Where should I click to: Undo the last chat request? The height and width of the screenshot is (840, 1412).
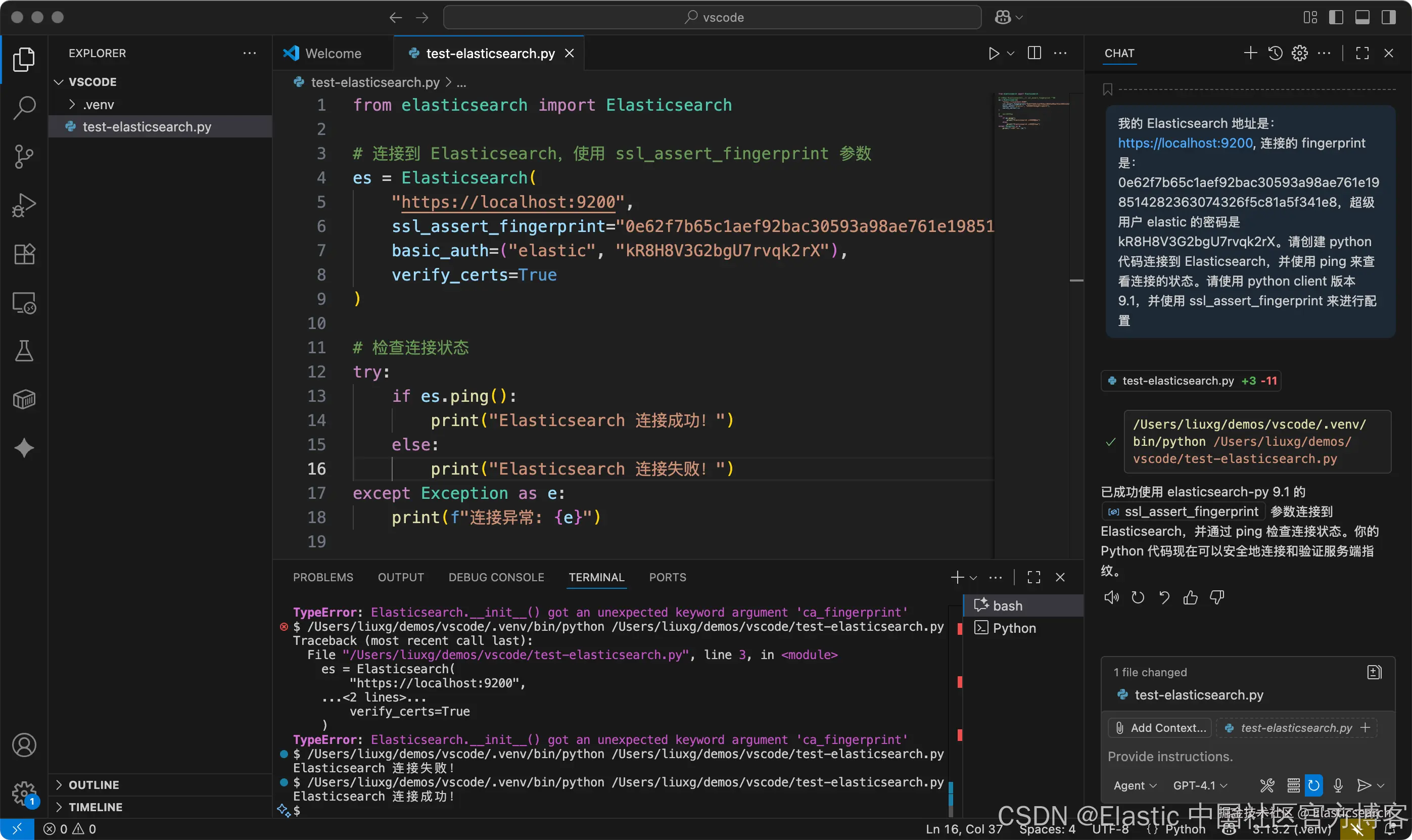coord(1164,597)
